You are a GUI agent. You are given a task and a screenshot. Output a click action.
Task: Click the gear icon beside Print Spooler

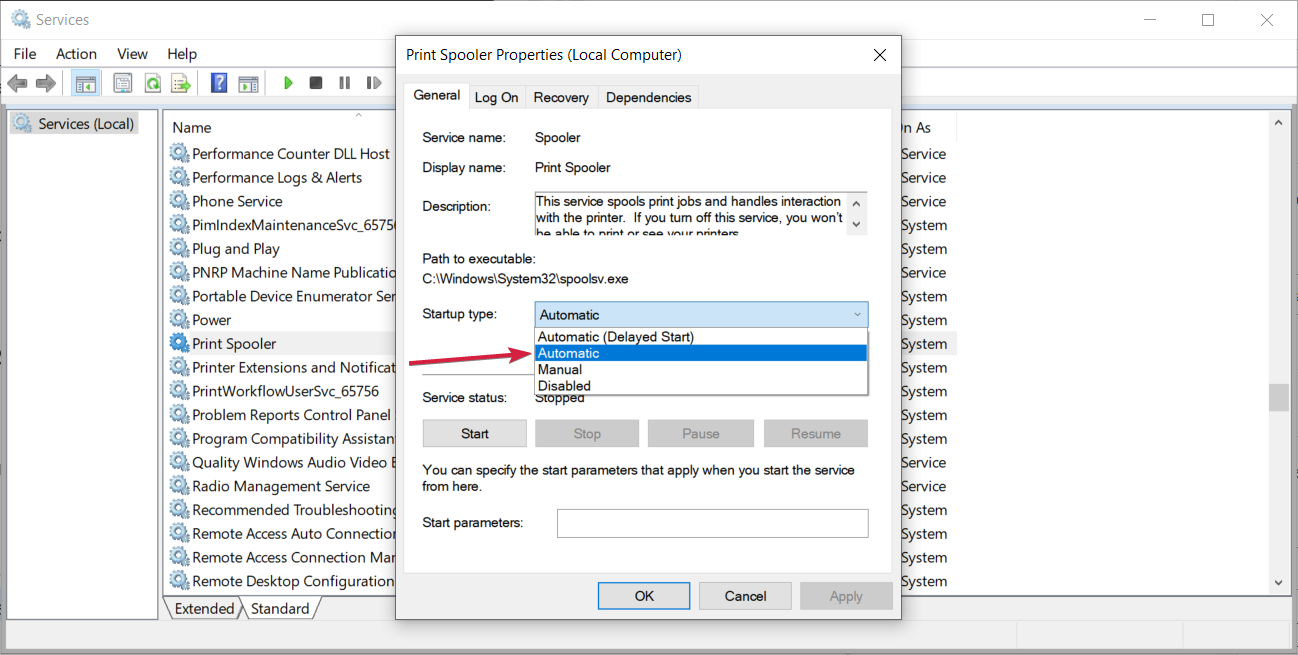(x=179, y=343)
